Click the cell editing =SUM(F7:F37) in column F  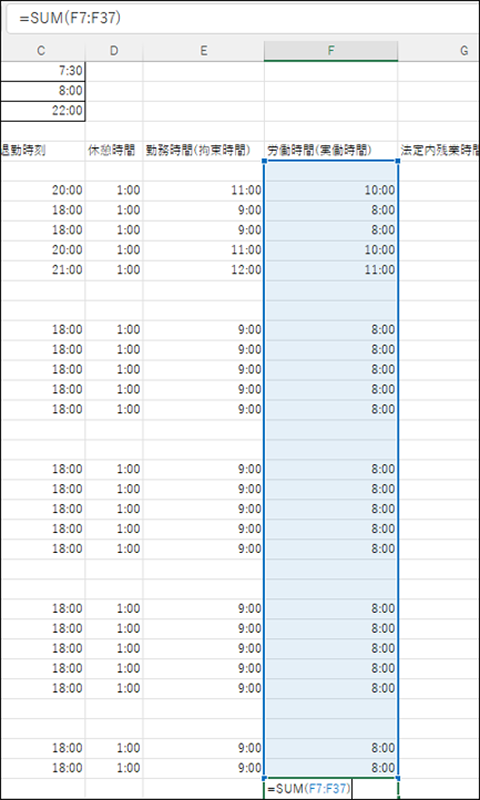tap(331, 789)
